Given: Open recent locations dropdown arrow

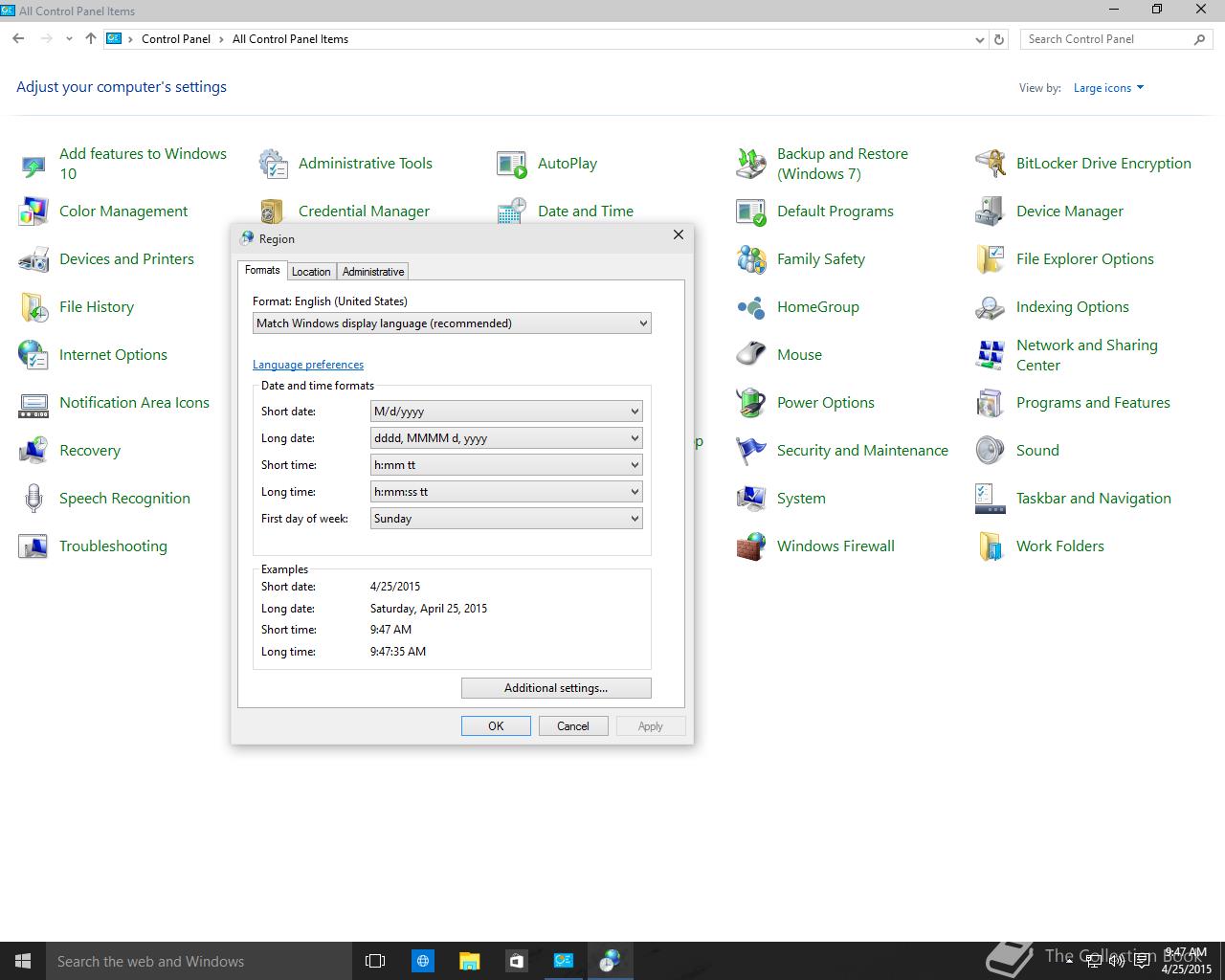Looking at the screenshot, I should 69,39.
